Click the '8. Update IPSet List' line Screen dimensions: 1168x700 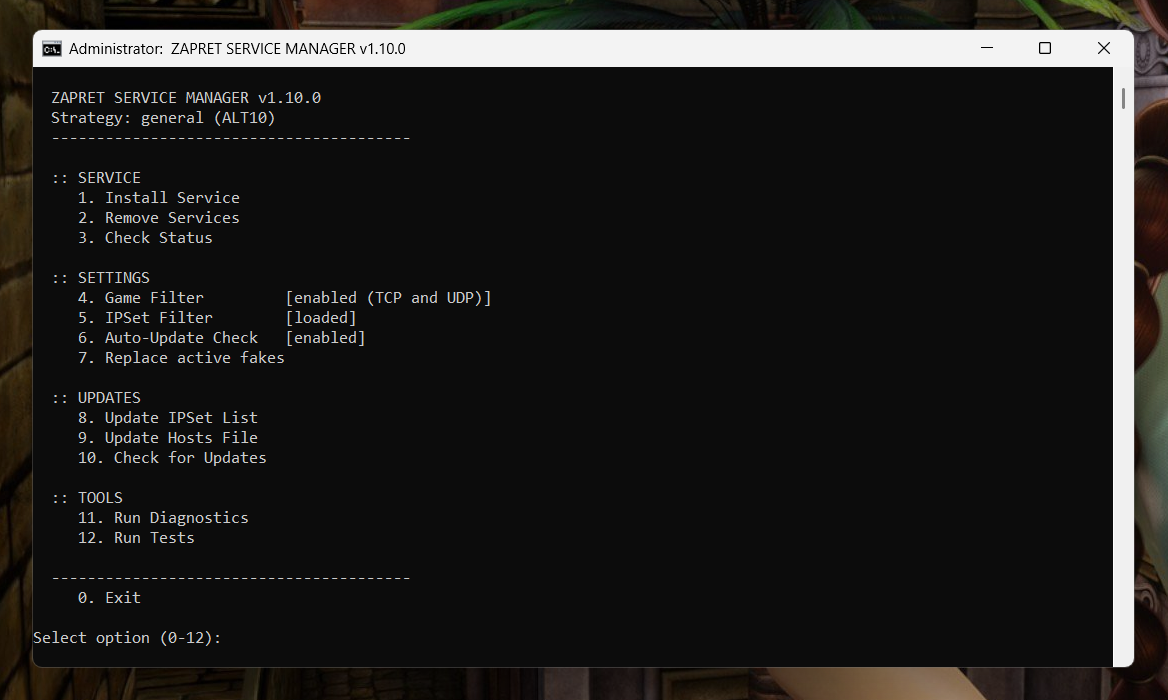(x=168, y=417)
